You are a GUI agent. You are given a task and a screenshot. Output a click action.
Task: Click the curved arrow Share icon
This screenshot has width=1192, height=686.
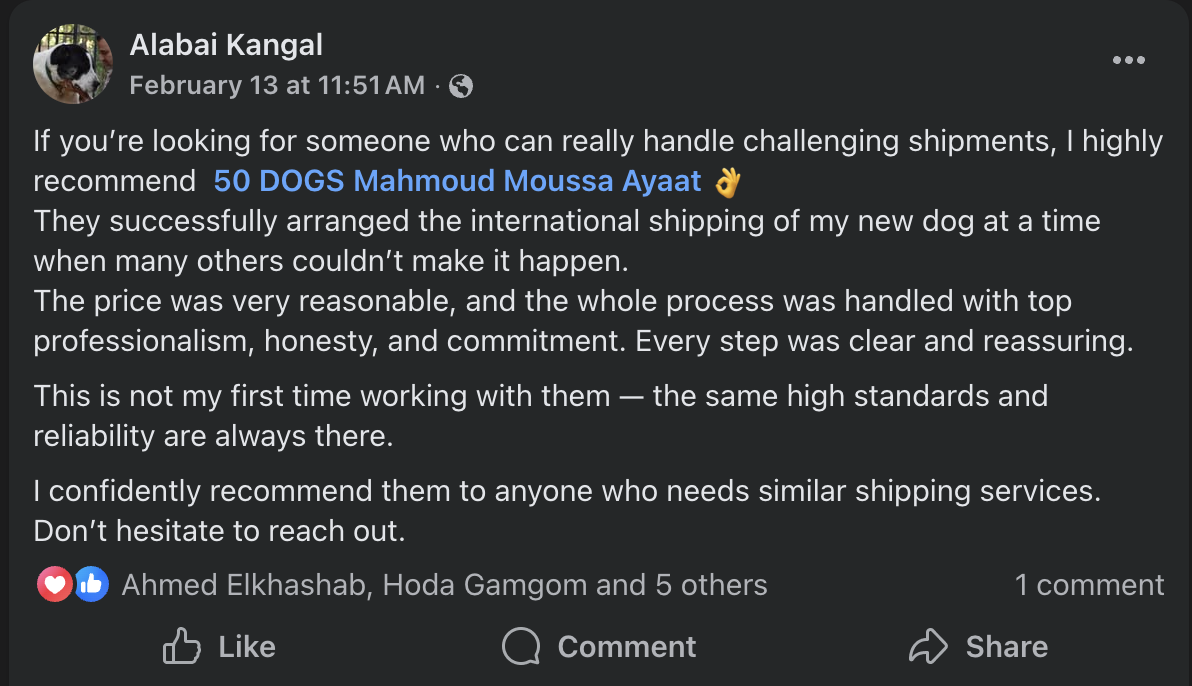(x=927, y=647)
